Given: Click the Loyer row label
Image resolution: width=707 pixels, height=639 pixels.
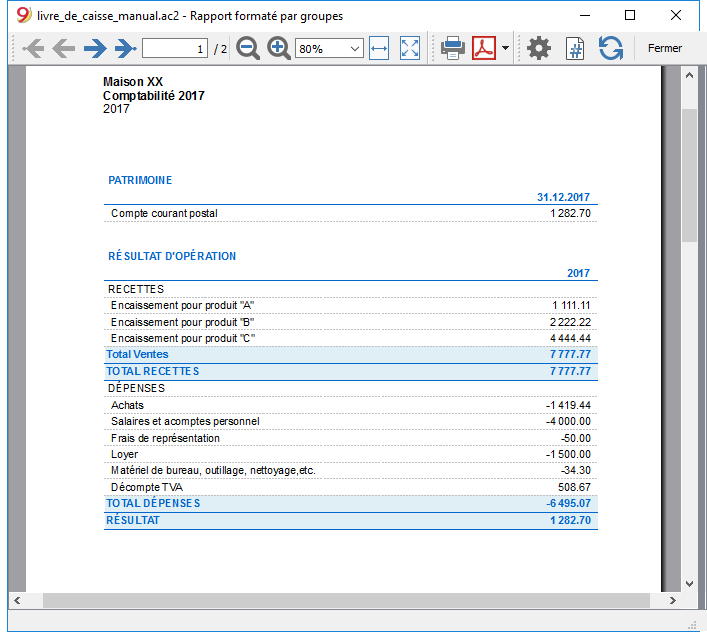Looking at the screenshot, I should tap(124, 455).
